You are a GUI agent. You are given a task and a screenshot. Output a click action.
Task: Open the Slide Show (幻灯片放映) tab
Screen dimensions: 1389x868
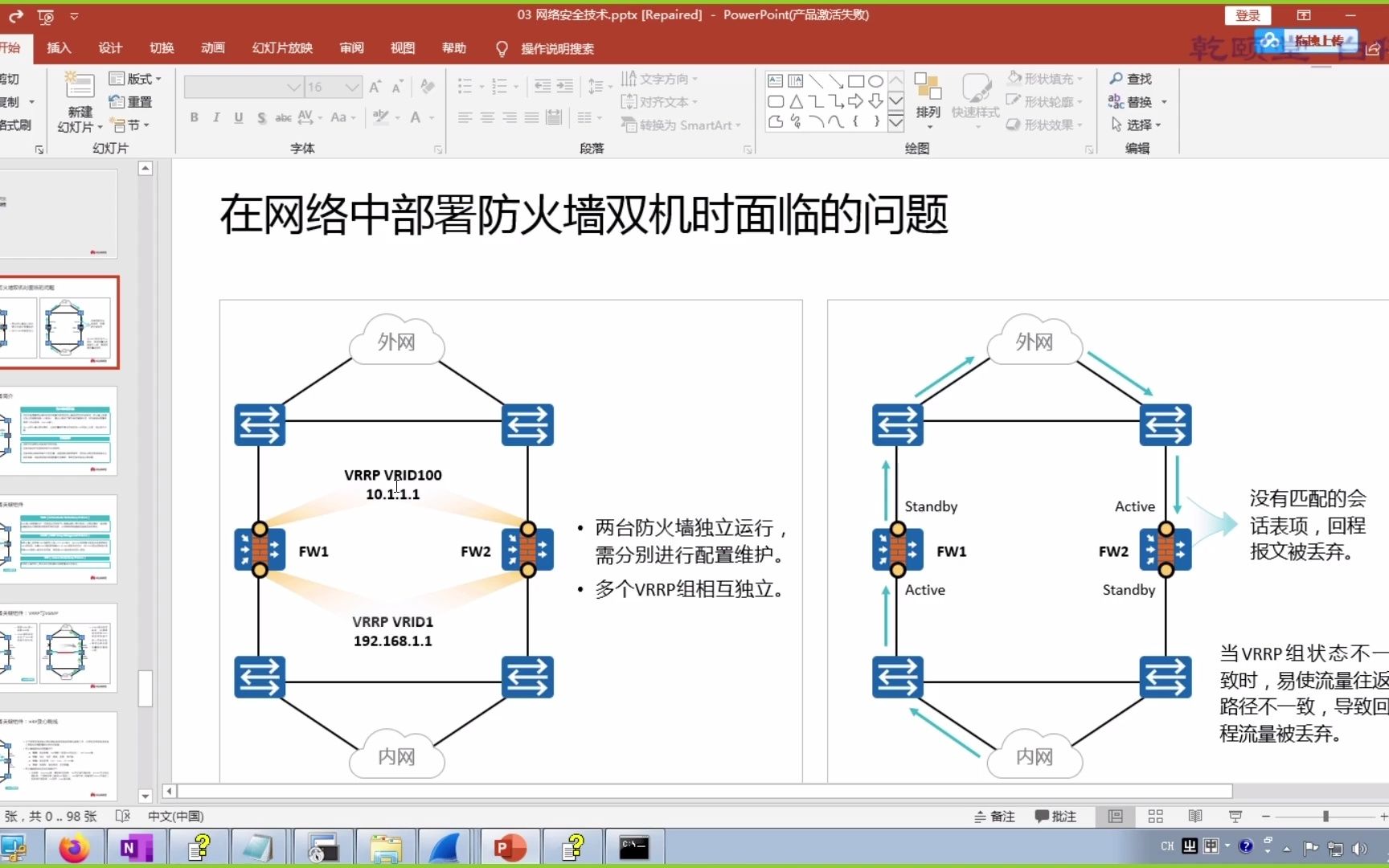(x=282, y=48)
